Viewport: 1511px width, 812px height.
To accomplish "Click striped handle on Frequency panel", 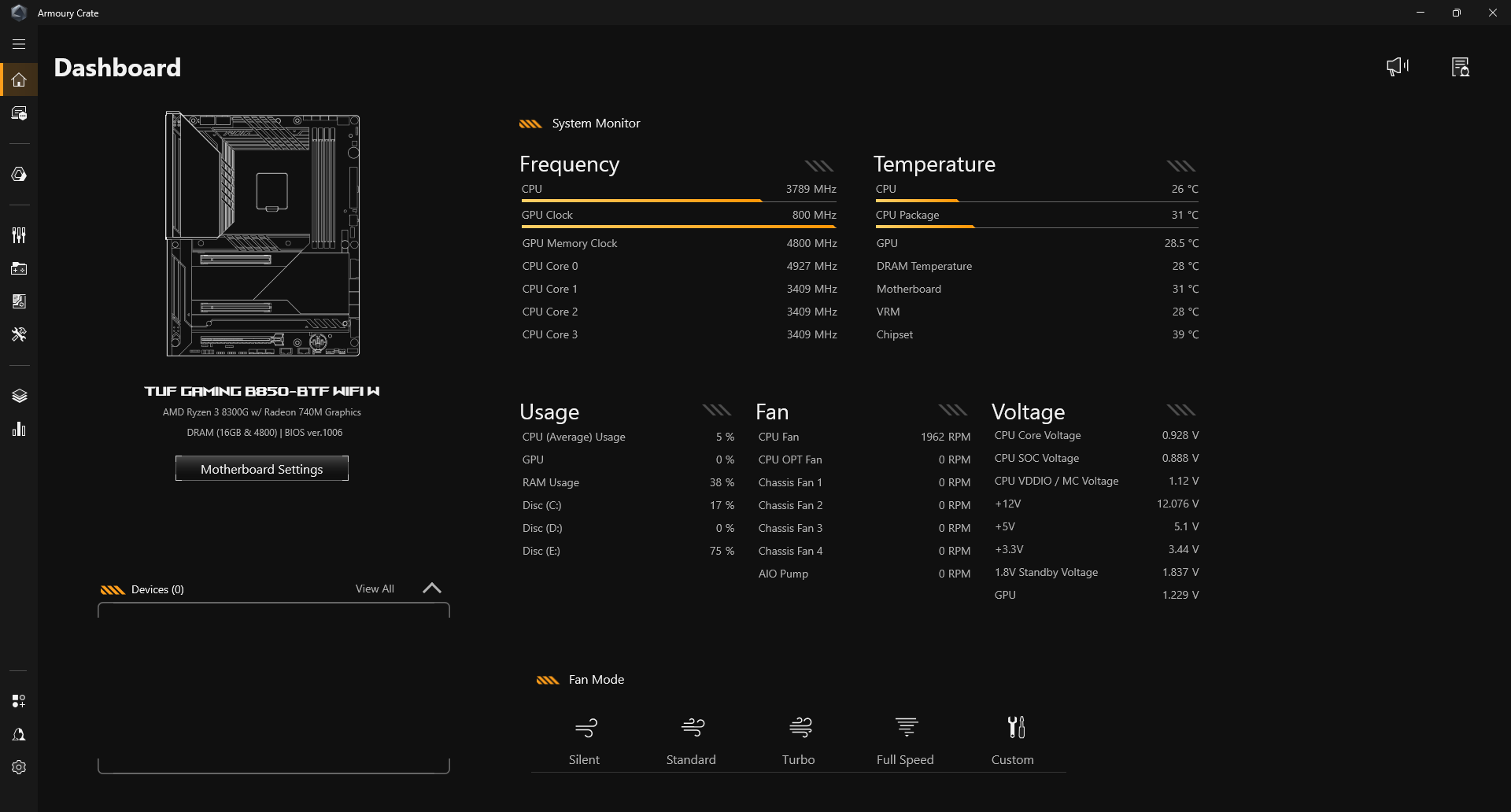I will (819, 166).
